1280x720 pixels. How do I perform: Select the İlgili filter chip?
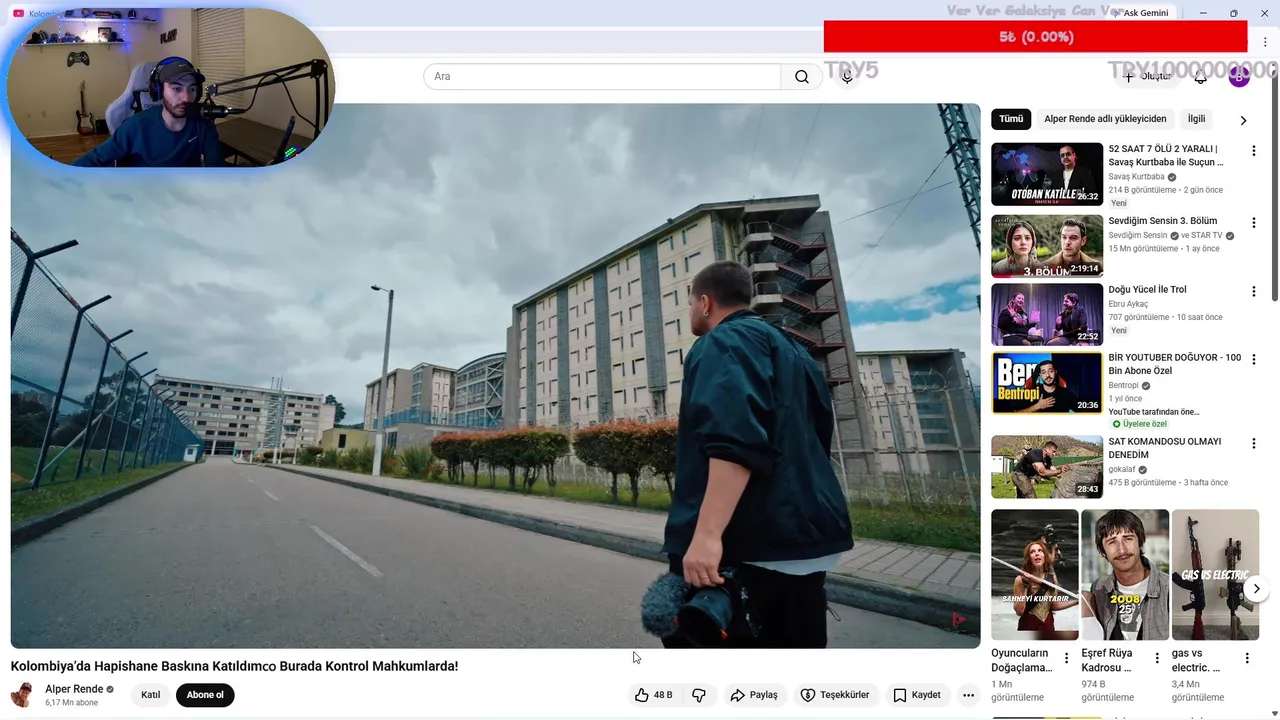click(1196, 119)
